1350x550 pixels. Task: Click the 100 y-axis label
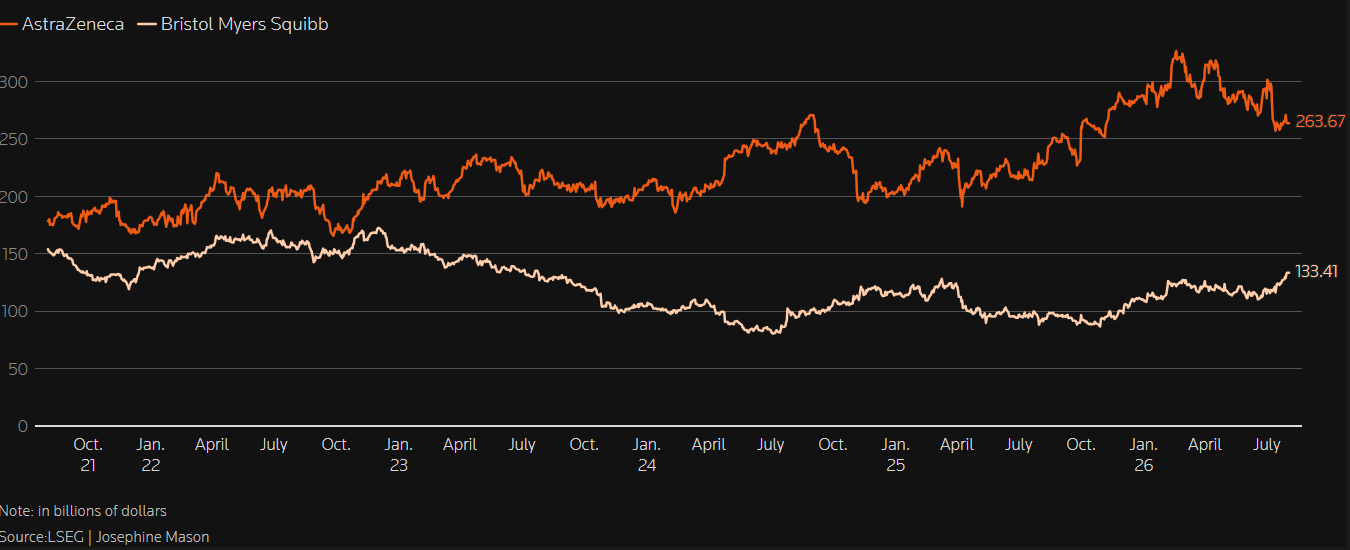(x=13, y=312)
